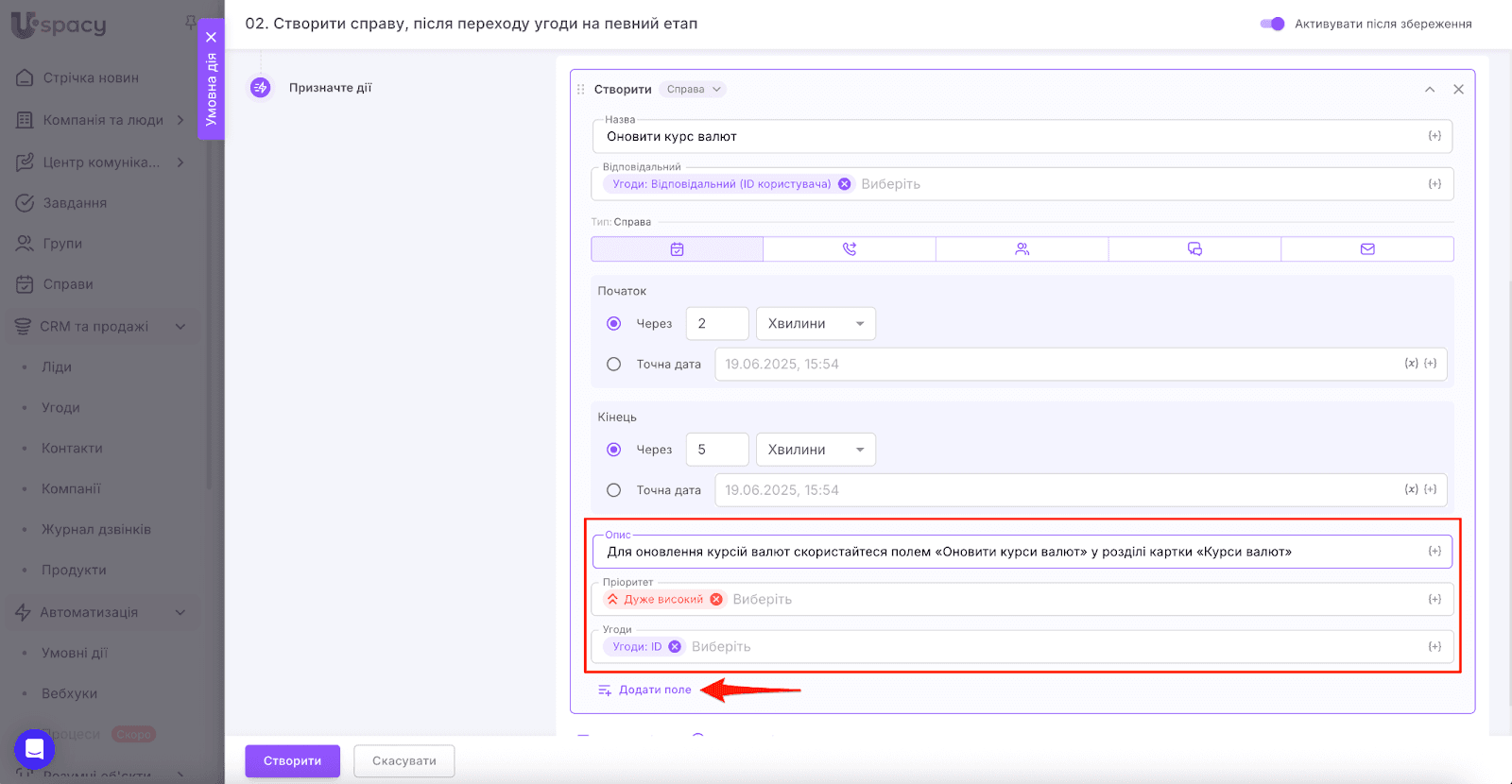Open 'Хвилини' dropdown under Кінець
Image resolution: width=1512 pixels, height=784 pixels.
point(816,450)
